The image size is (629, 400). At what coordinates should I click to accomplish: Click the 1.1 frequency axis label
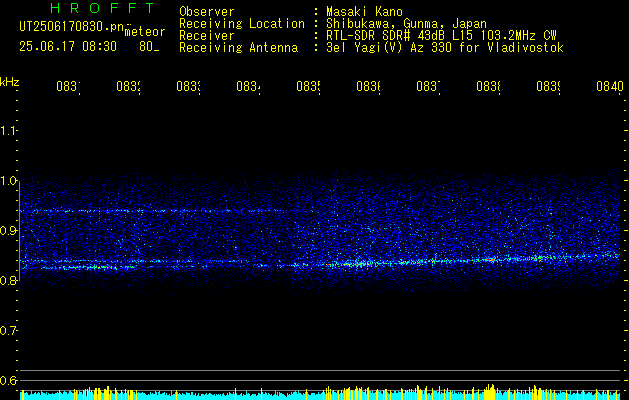[8, 130]
